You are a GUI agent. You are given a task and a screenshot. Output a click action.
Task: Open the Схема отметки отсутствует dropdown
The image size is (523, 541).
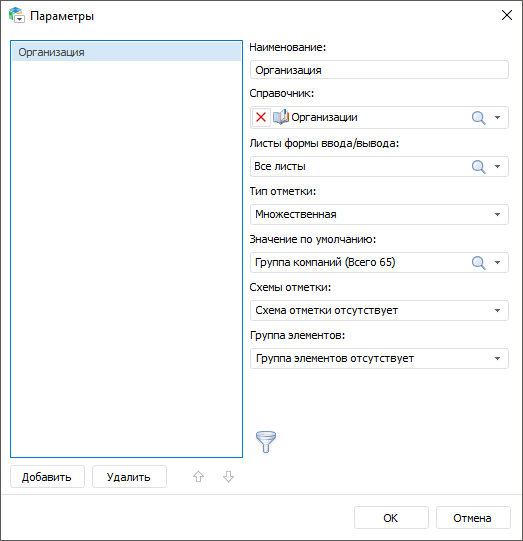(x=379, y=310)
